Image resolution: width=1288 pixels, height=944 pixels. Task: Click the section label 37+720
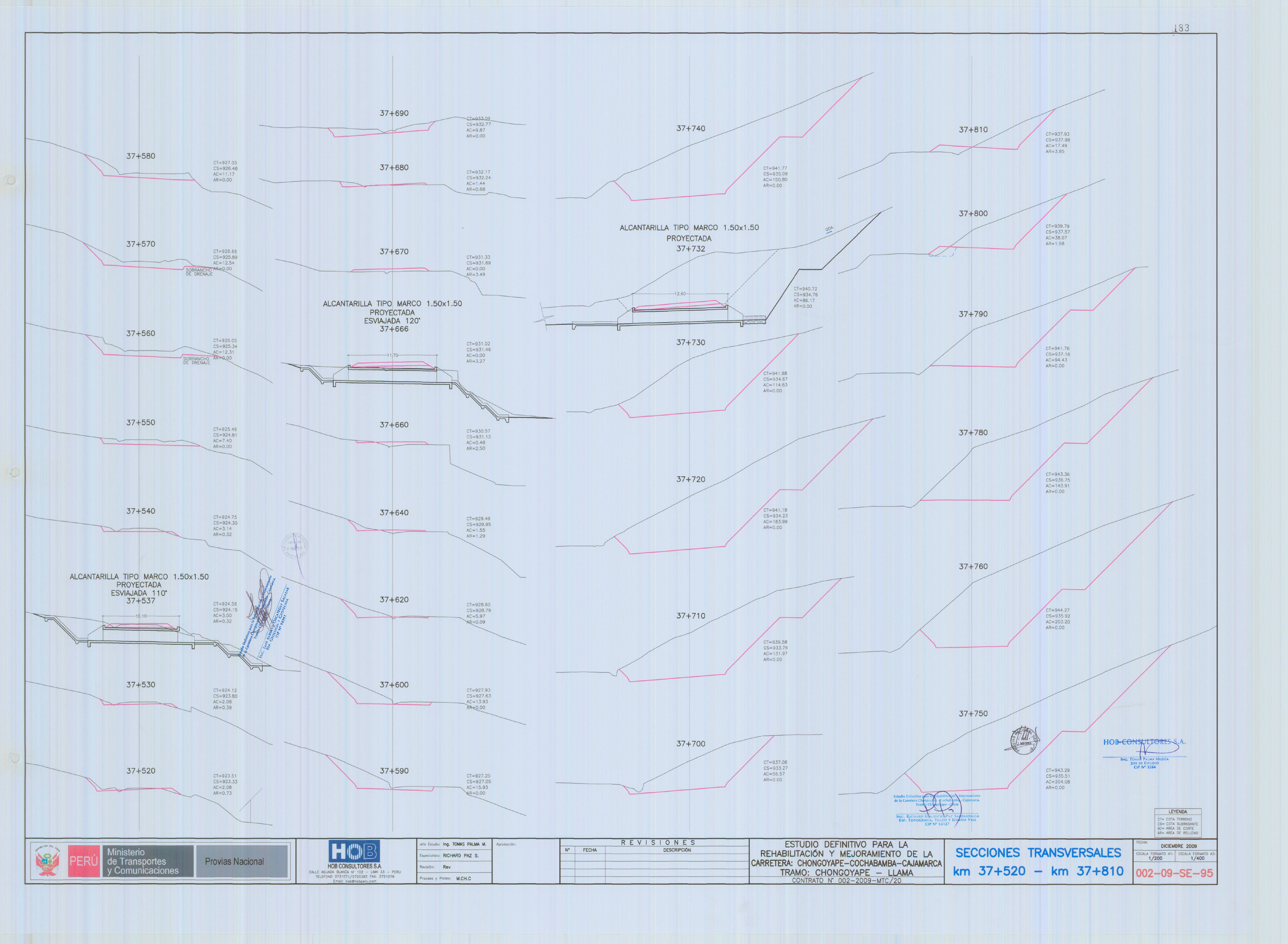[691, 479]
